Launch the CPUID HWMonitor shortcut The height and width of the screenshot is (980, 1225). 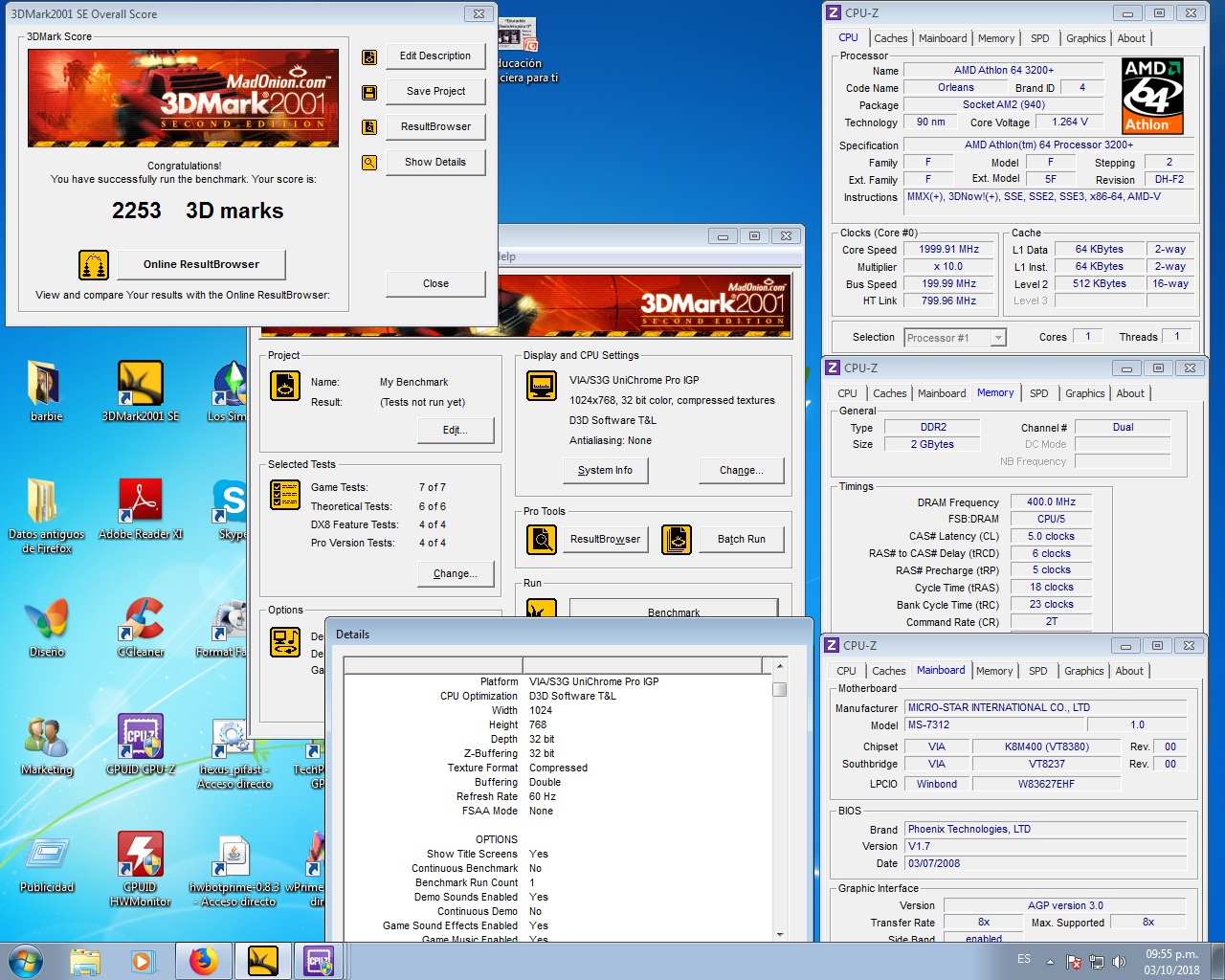point(141,869)
